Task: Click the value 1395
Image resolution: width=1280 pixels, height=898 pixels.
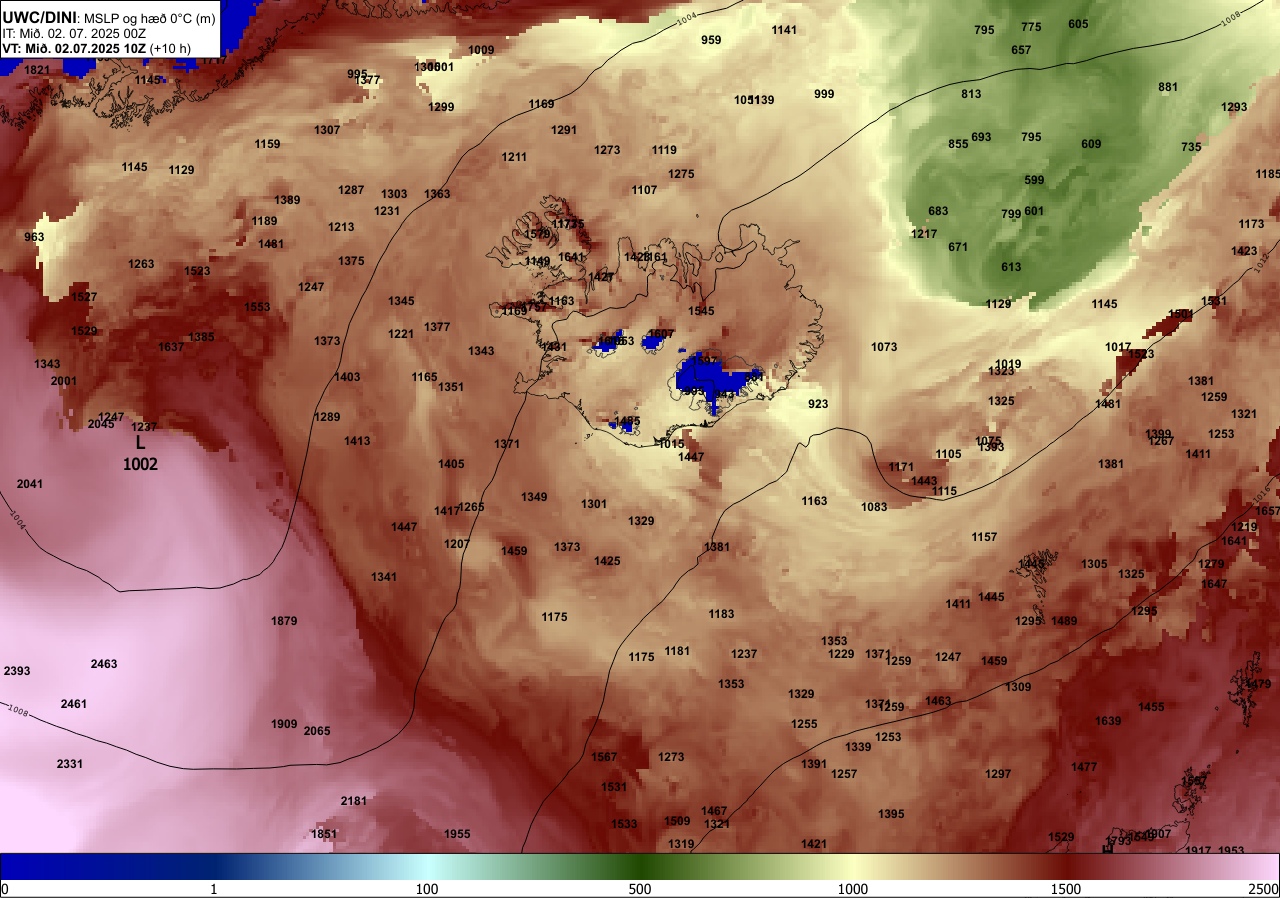Action: 891,814
